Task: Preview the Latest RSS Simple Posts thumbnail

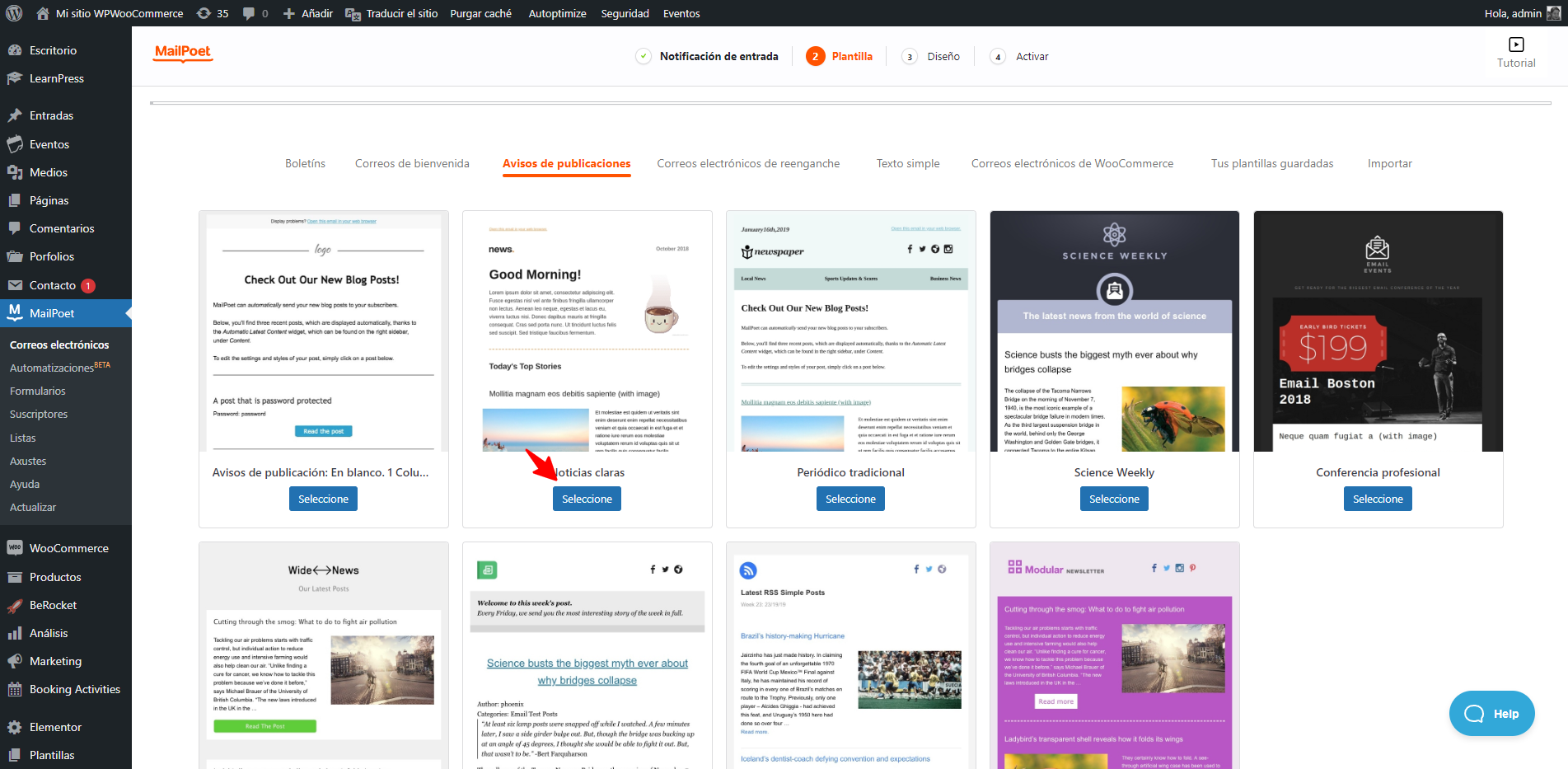Action: tap(851, 656)
